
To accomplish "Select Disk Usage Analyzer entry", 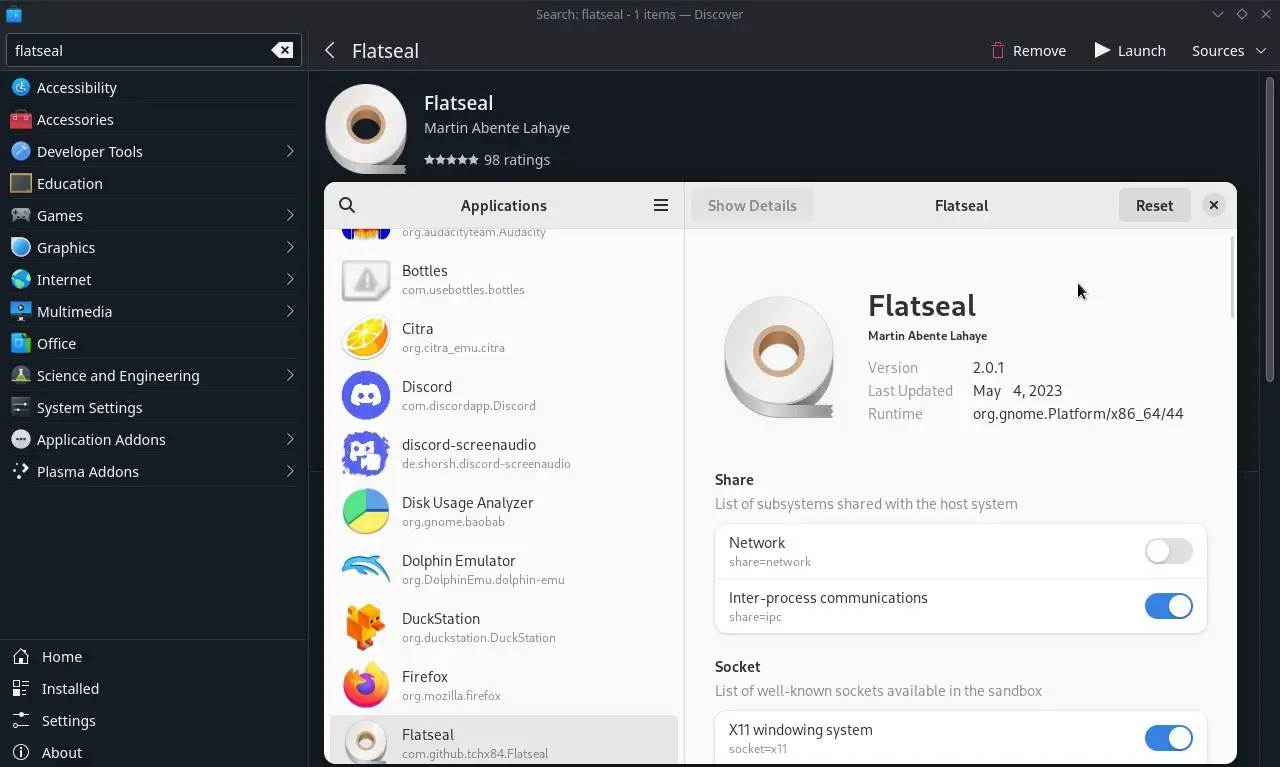I will coord(504,511).
